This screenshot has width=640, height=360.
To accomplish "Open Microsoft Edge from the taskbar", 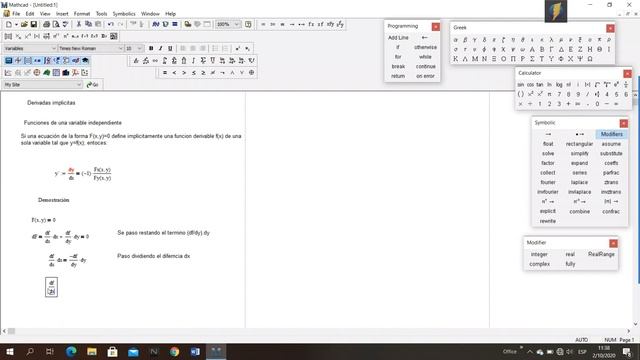I will pyautogui.click(x=71, y=351).
